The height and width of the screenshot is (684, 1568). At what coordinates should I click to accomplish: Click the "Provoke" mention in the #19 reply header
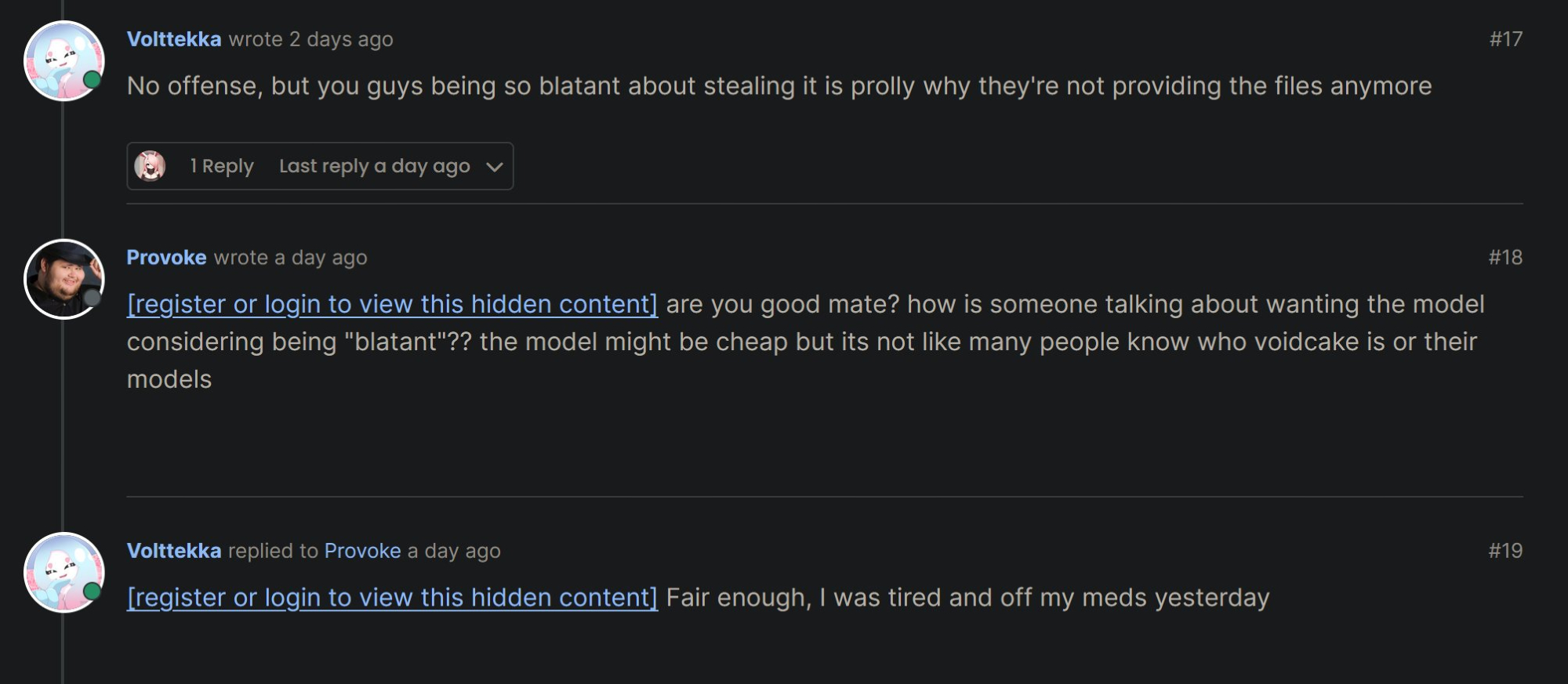coord(362,551)
